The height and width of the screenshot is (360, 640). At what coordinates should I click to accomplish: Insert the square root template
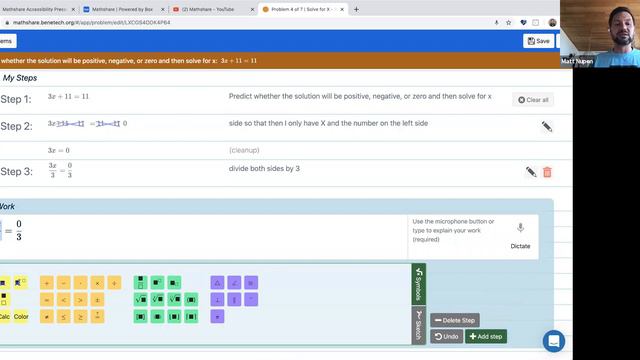point(140,300)
